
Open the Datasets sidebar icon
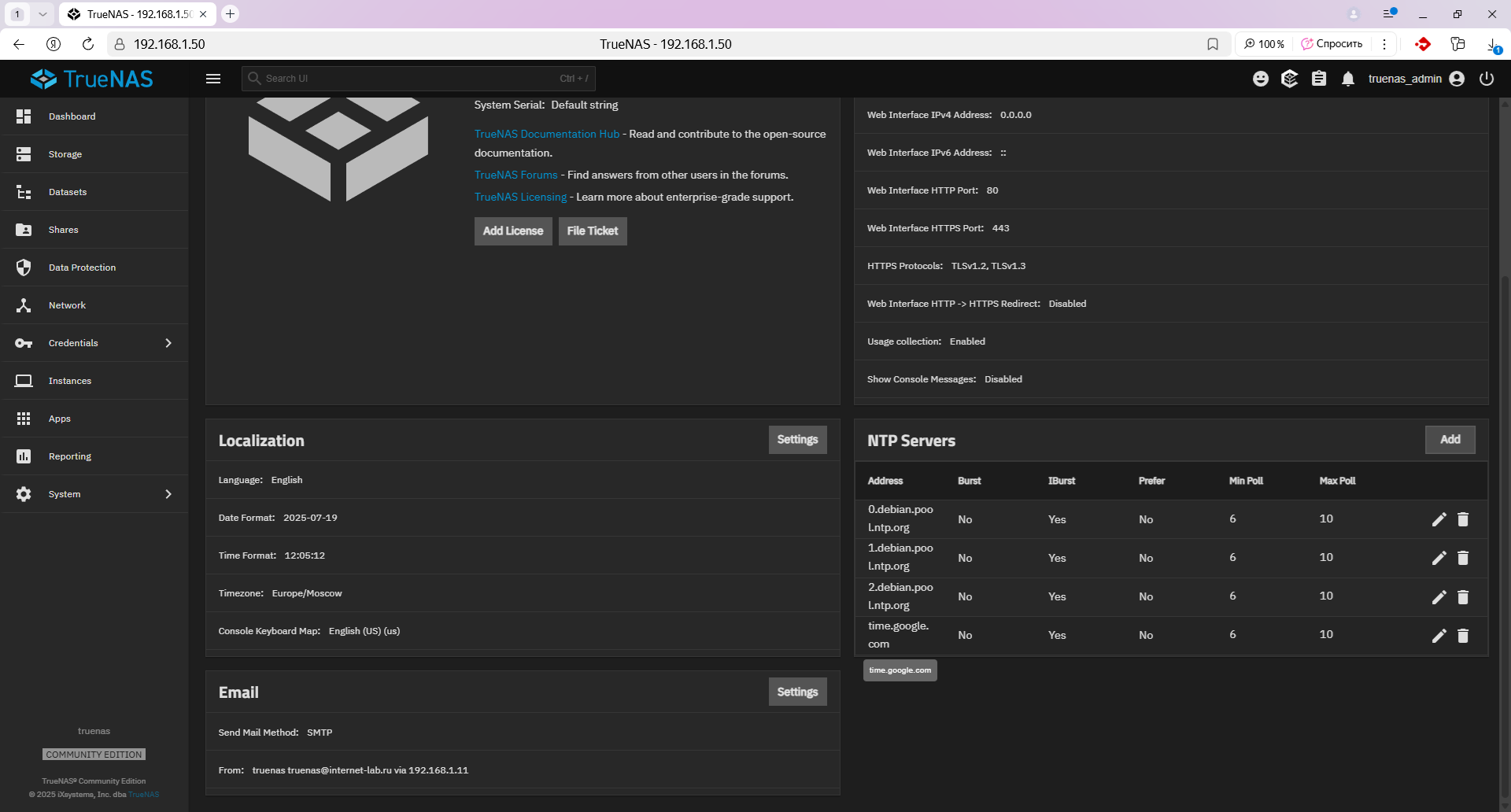click(24, 192)
